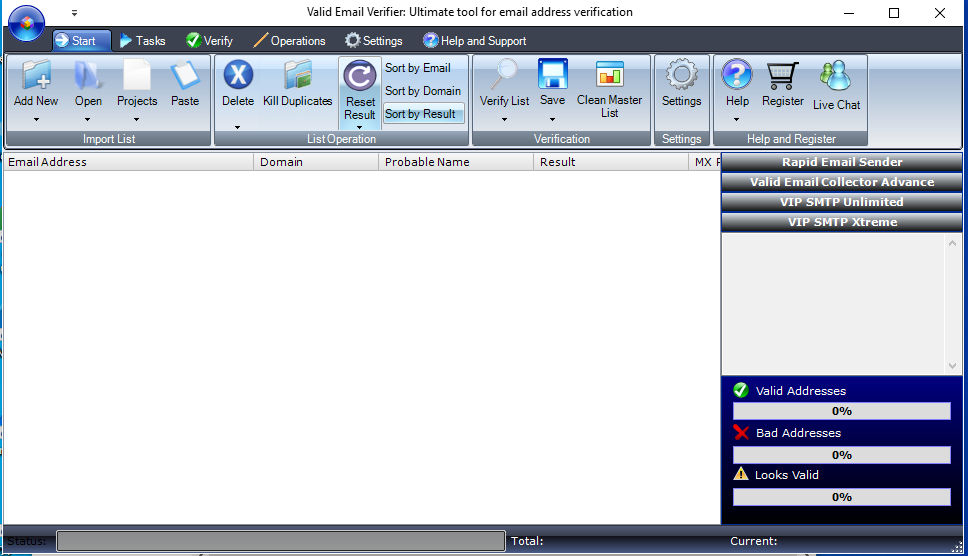
Task: Switch to the Tasks tab
Action: [x=143, y=41]
